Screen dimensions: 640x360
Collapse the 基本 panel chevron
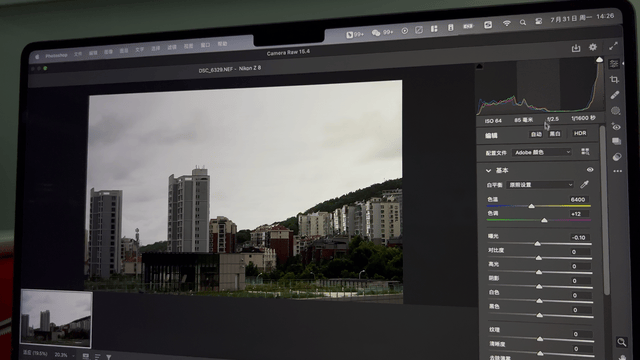(x=488, y=171)
